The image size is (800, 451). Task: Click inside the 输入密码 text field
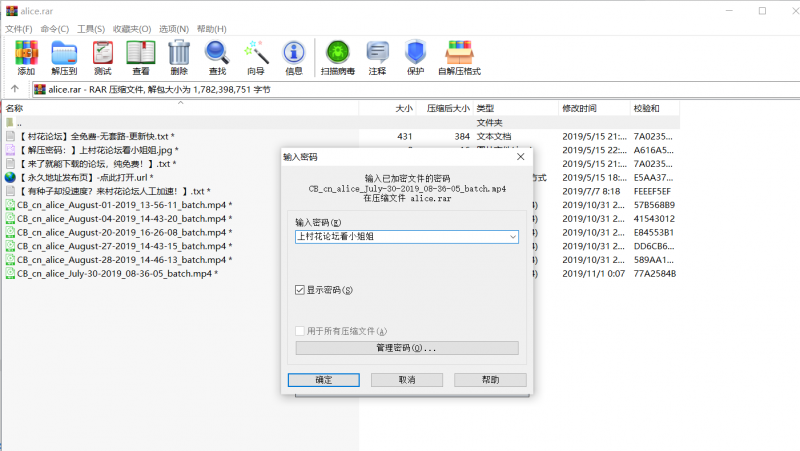[x=400, y=237]
